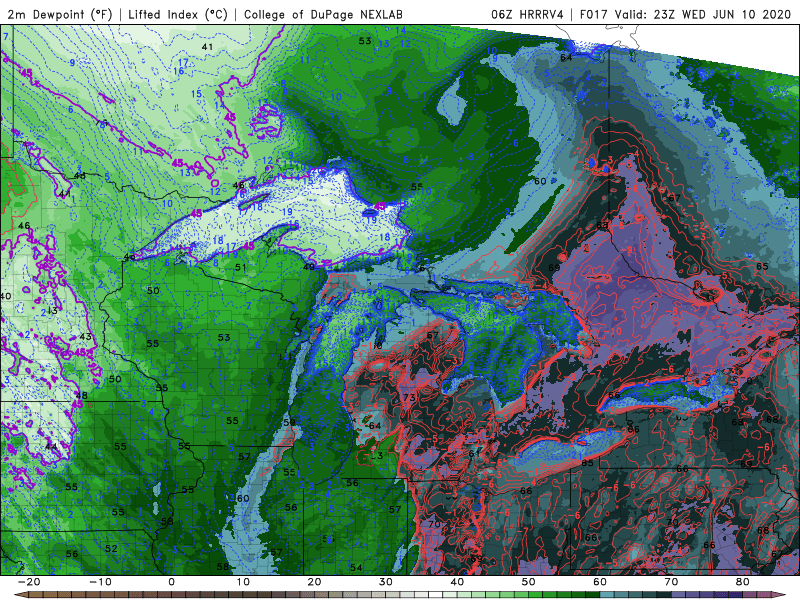Click the dewpoint value 49 on the map
The width and height of the screenshot is (800, 600).
point(309,266)
